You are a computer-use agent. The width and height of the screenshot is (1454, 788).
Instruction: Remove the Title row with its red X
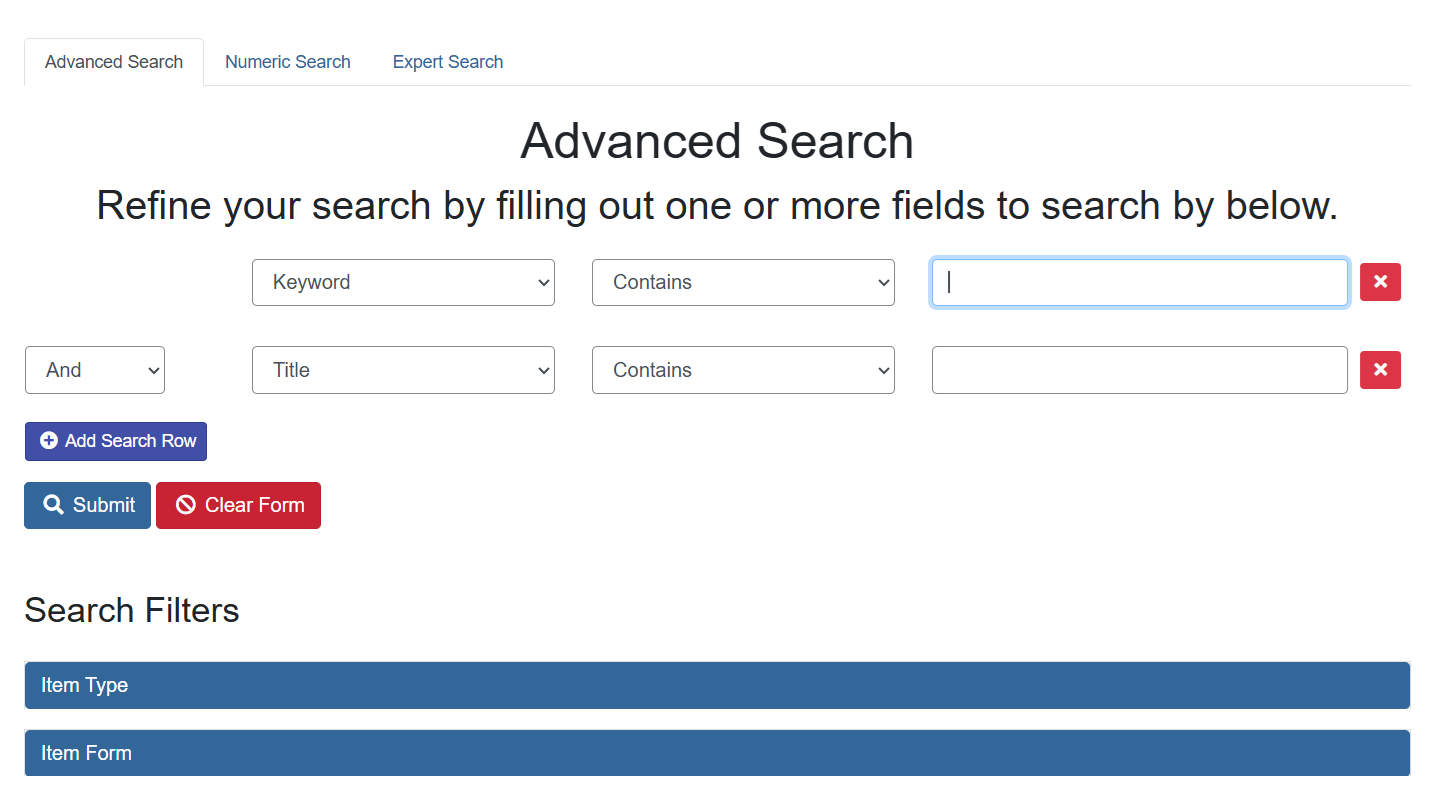coord(1380,370)
